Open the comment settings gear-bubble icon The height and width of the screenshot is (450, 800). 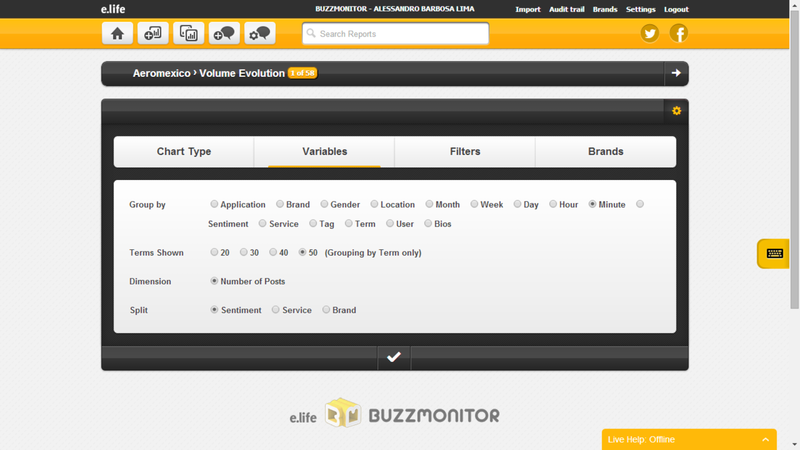(260, 33)
